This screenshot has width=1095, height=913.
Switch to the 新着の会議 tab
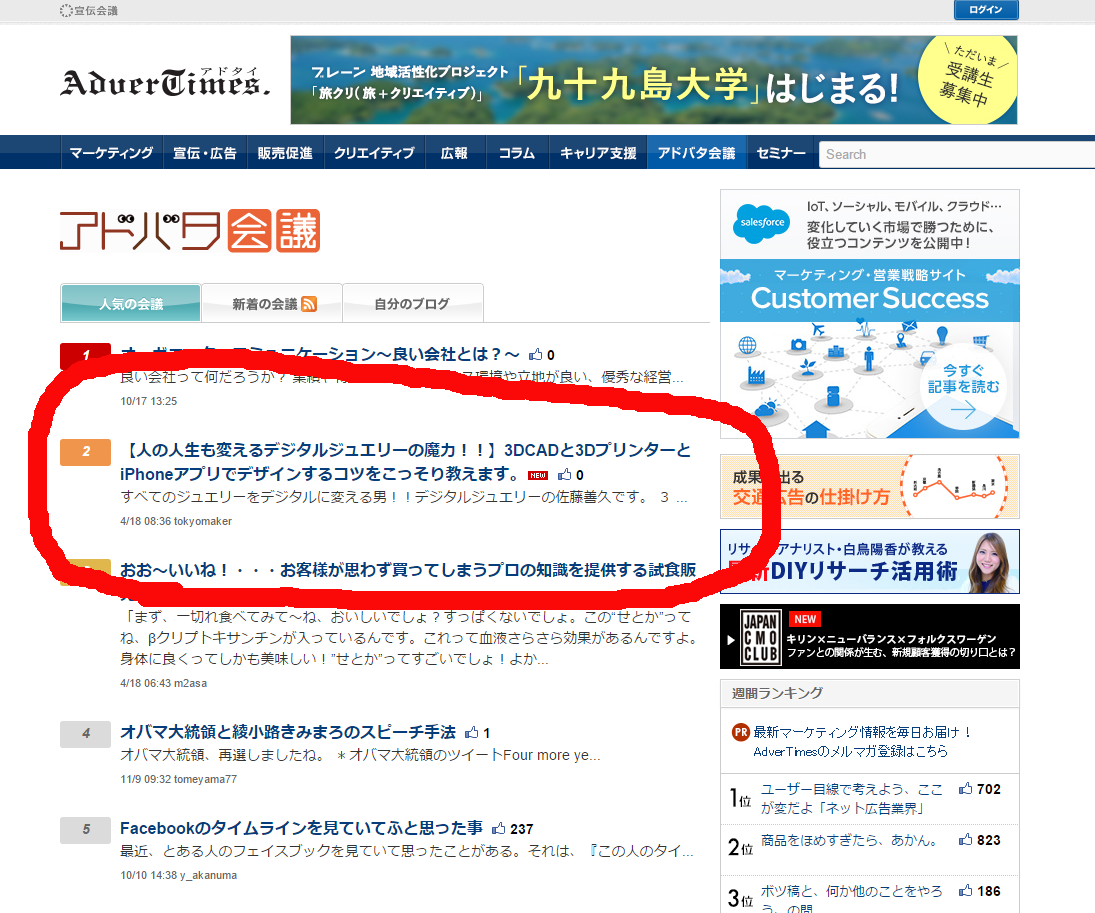pos(272,303)
